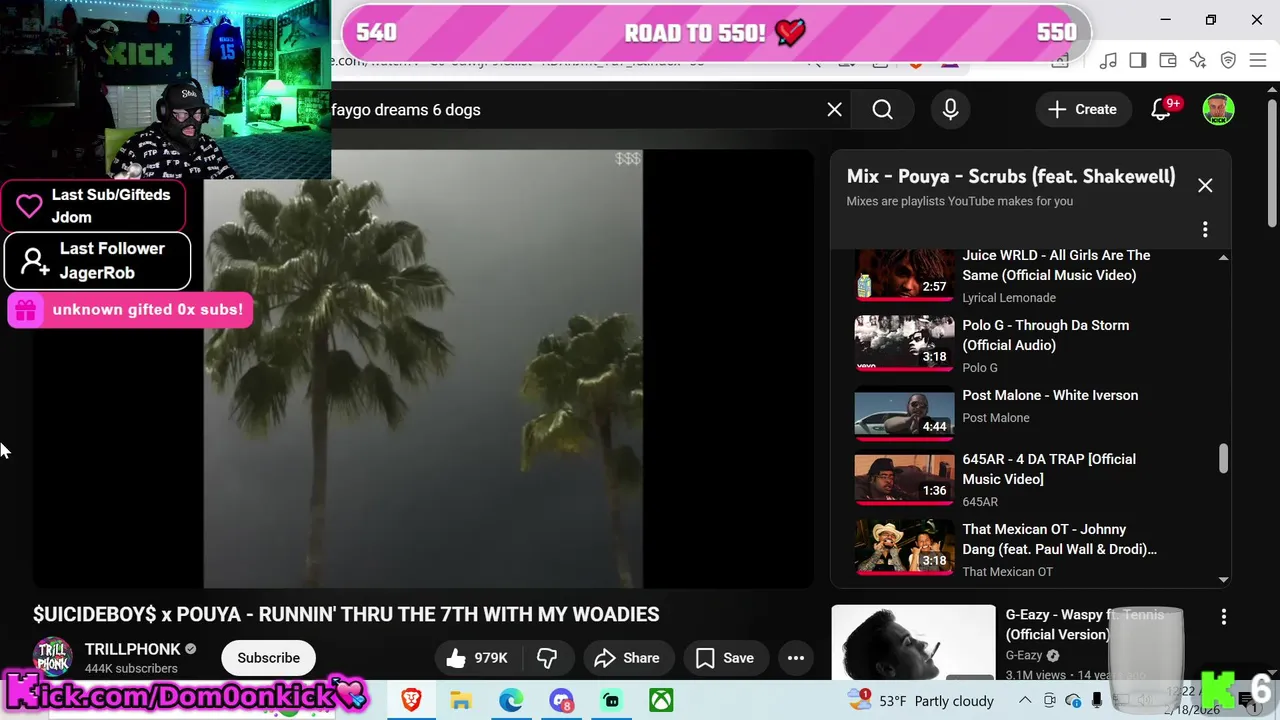Open Discord from the taskbar
This screenshot has height=720, width=1280.
561,700
